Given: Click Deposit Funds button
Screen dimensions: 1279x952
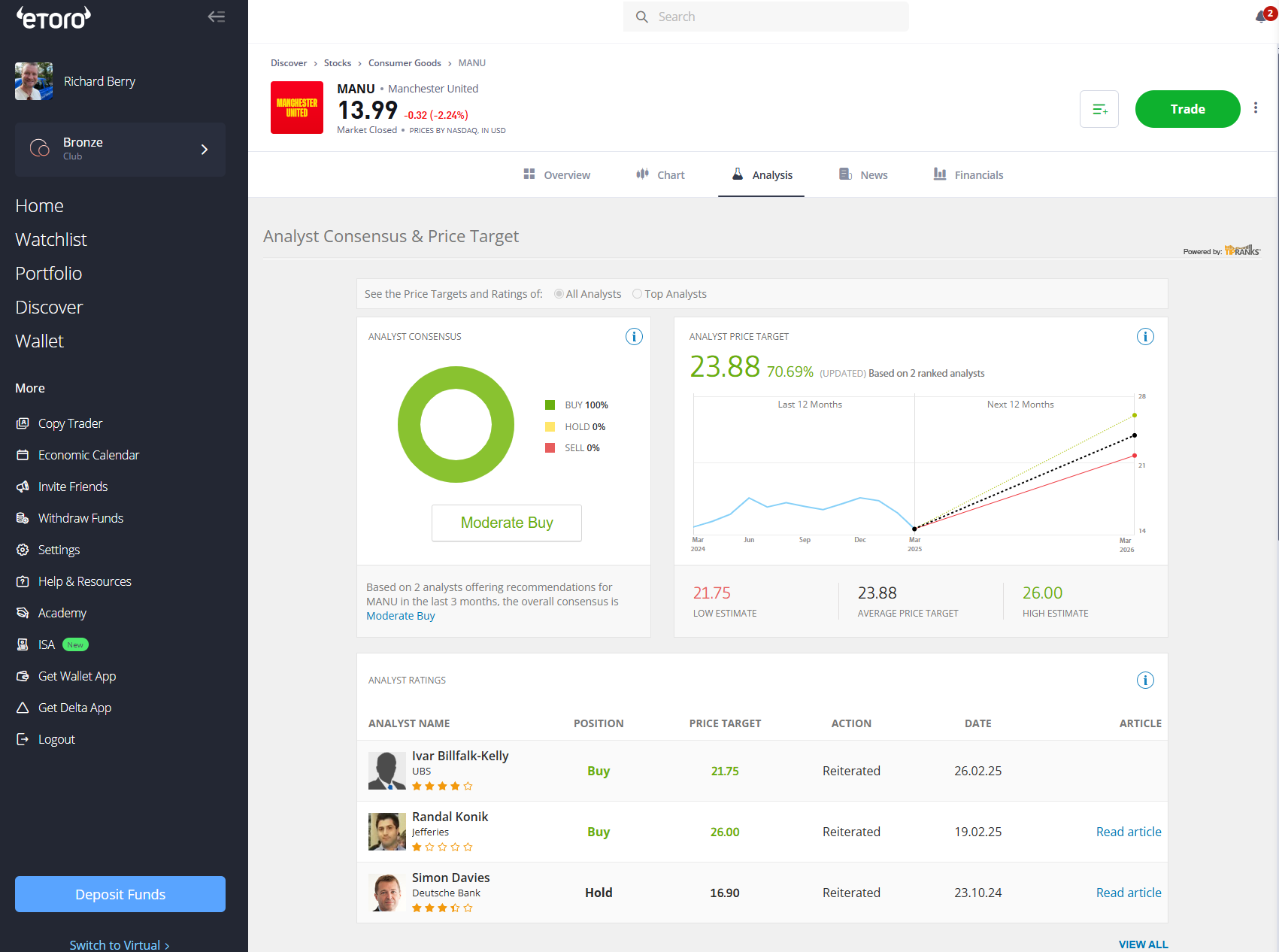Looking at the screenshot, I should [x=120, y=894].
